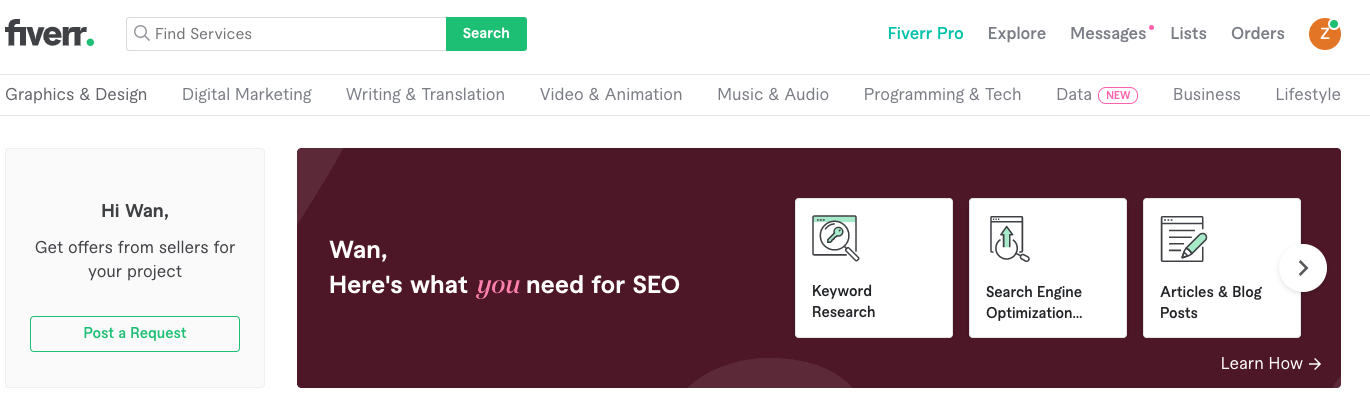Click the Keyword Research icon
Screen dimensions: 1370x415
(x=835, y=238)
